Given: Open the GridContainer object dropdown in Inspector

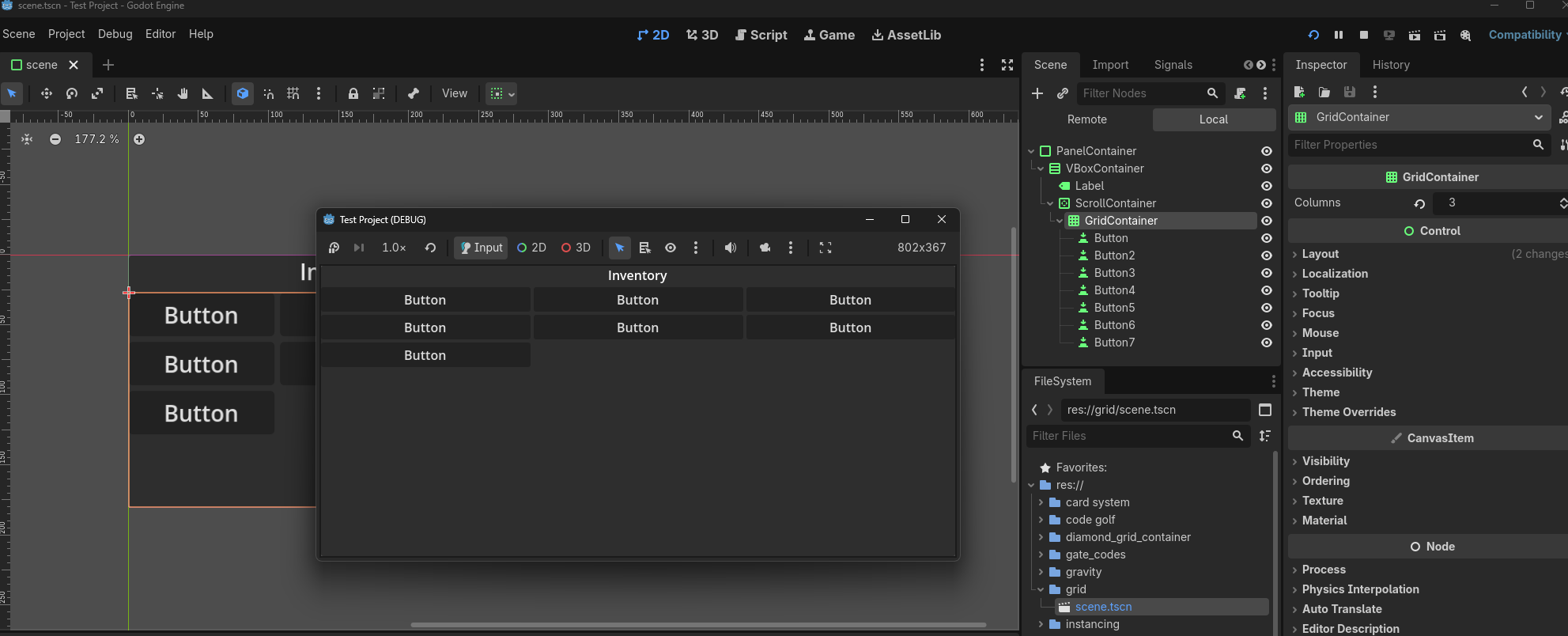Looking at the screenshot, I should coord(1537,117).
